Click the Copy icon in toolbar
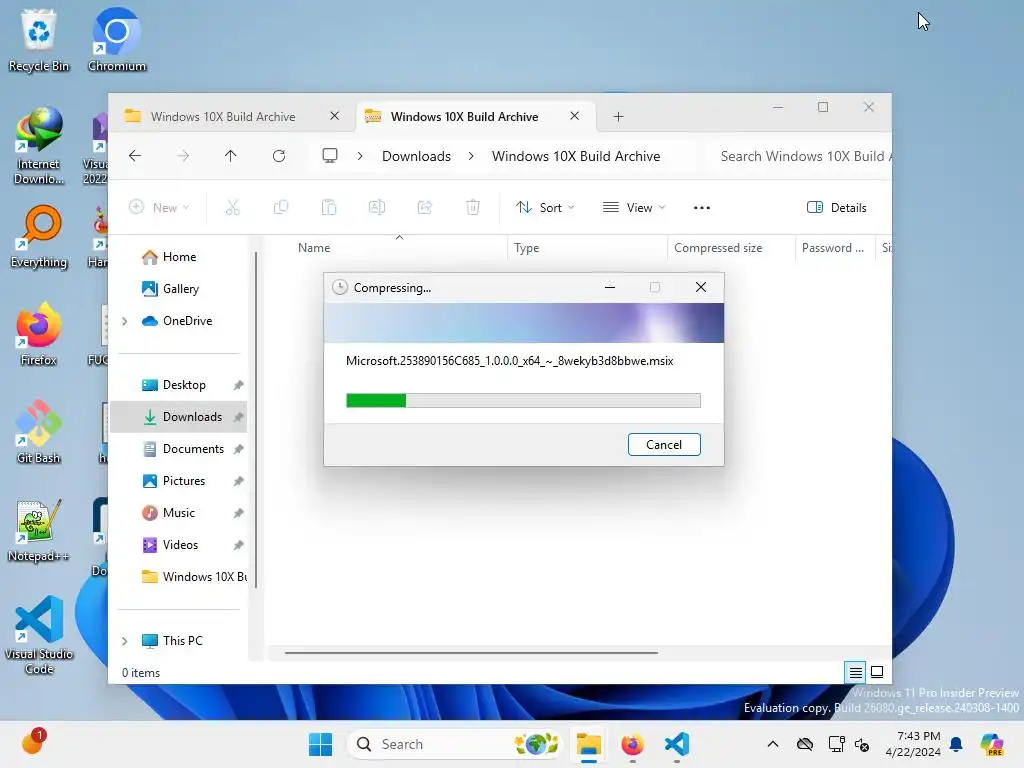The width and height of the screenshot is (1024, 768). click(x=281, y=208)
